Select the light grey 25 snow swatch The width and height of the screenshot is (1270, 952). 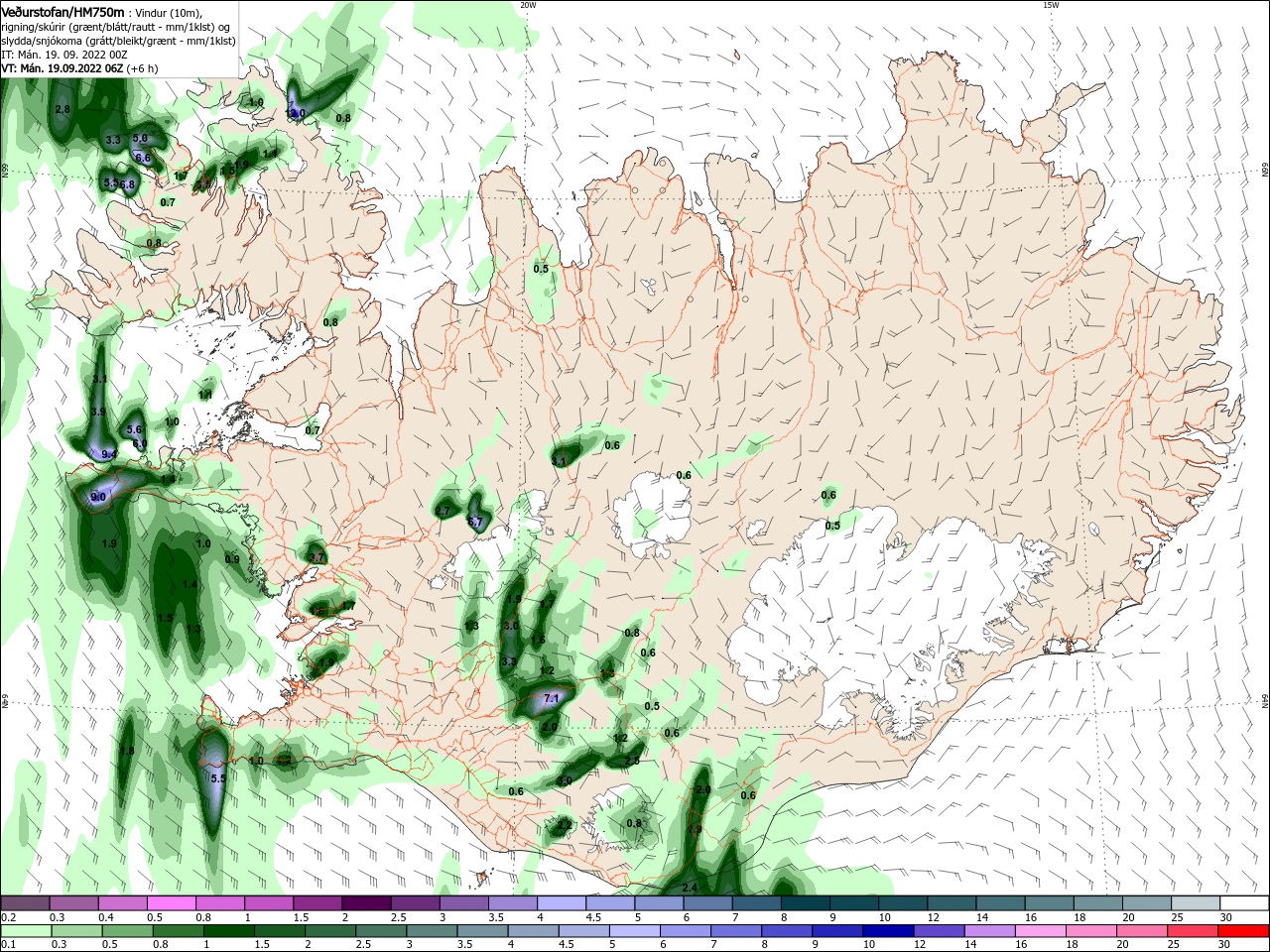click(1196, 903)
